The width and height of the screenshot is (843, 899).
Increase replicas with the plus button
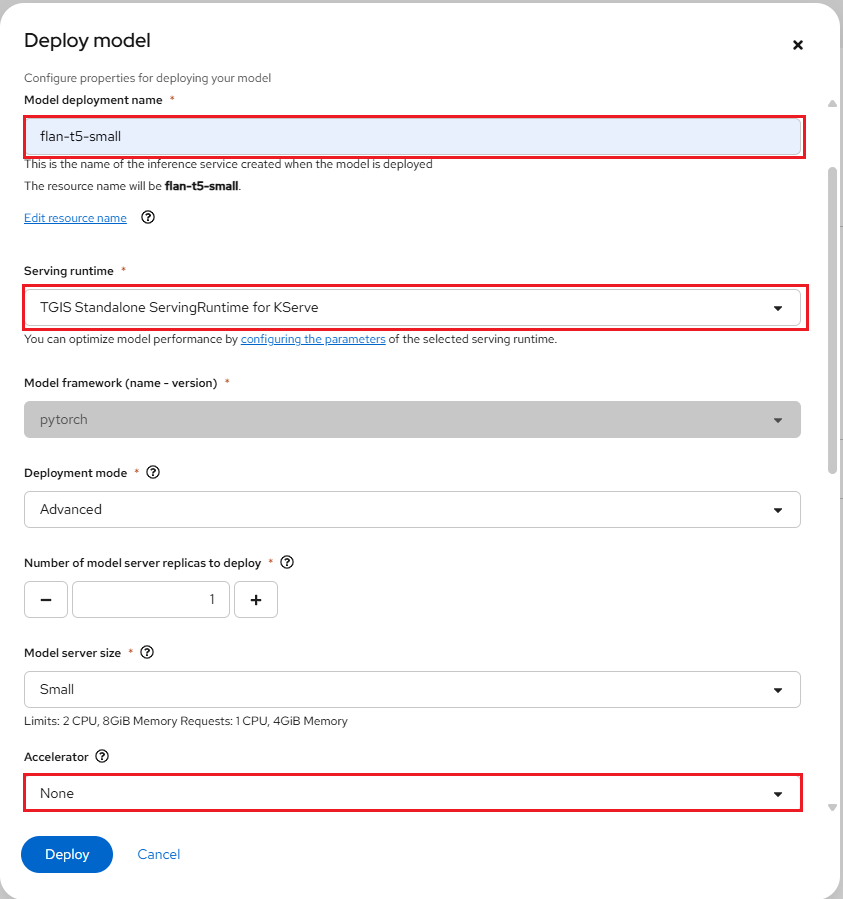pos(256,599)
